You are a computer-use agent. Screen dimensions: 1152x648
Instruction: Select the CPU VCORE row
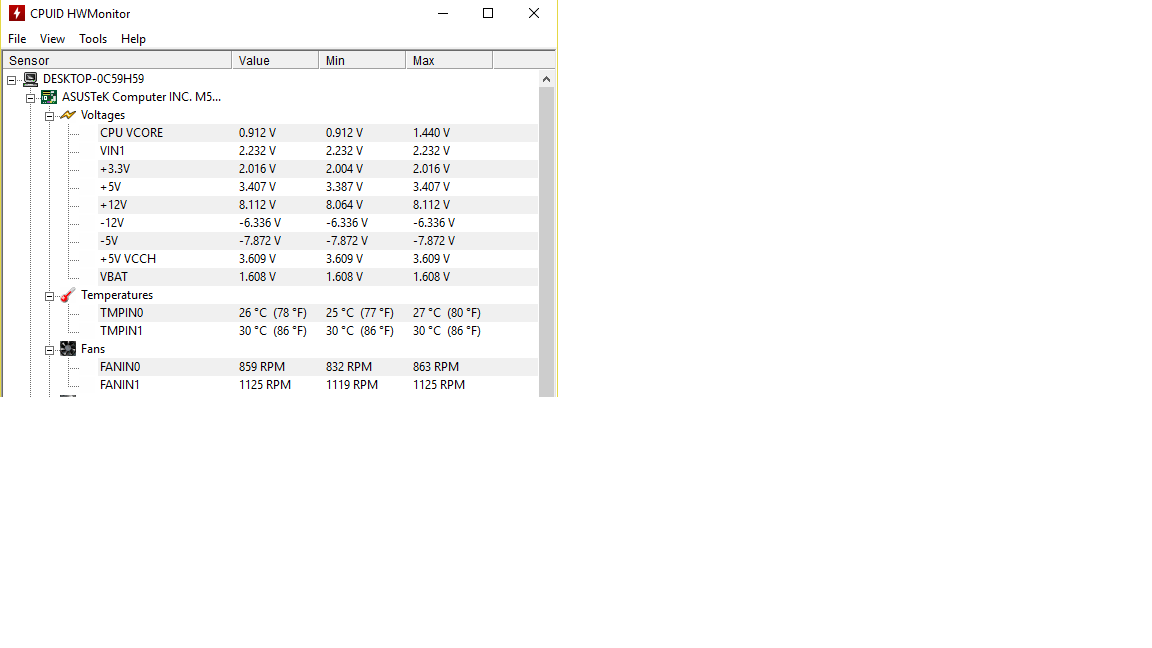point(317,133)
